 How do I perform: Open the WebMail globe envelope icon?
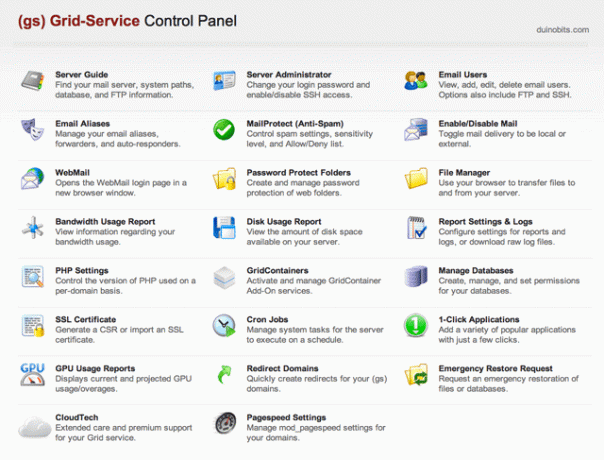[x=33, y=178]
